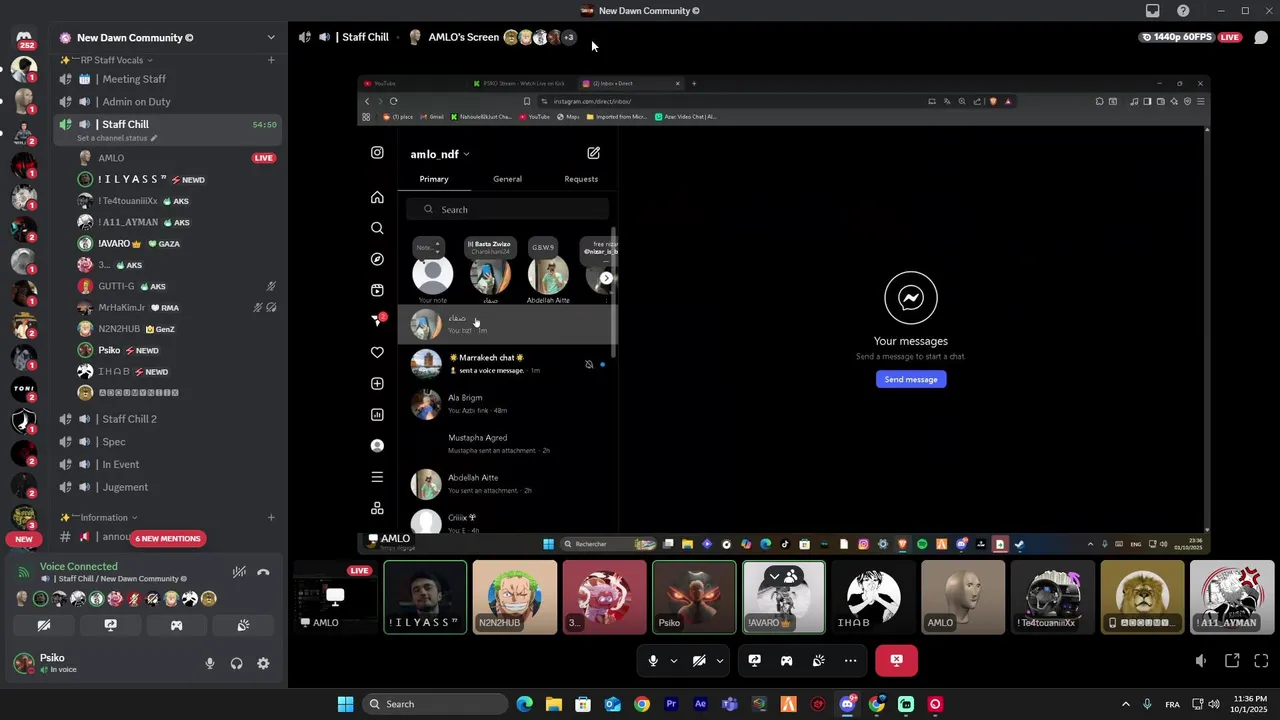Open soundboard in the voice connected panel
The width and height of the screenshot is (1280, 720).
[243, 625]
